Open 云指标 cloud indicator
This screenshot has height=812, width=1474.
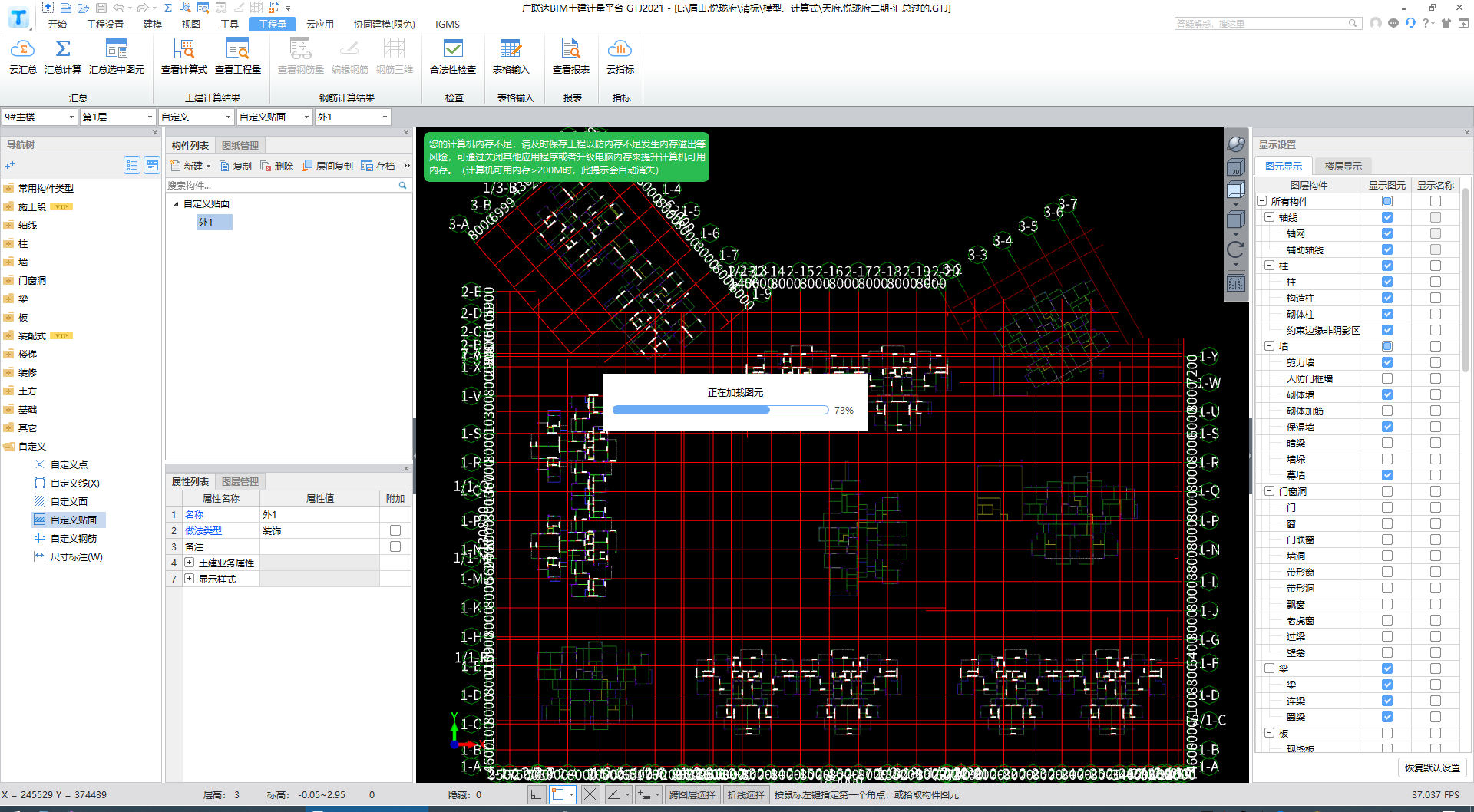pos(620,56)
